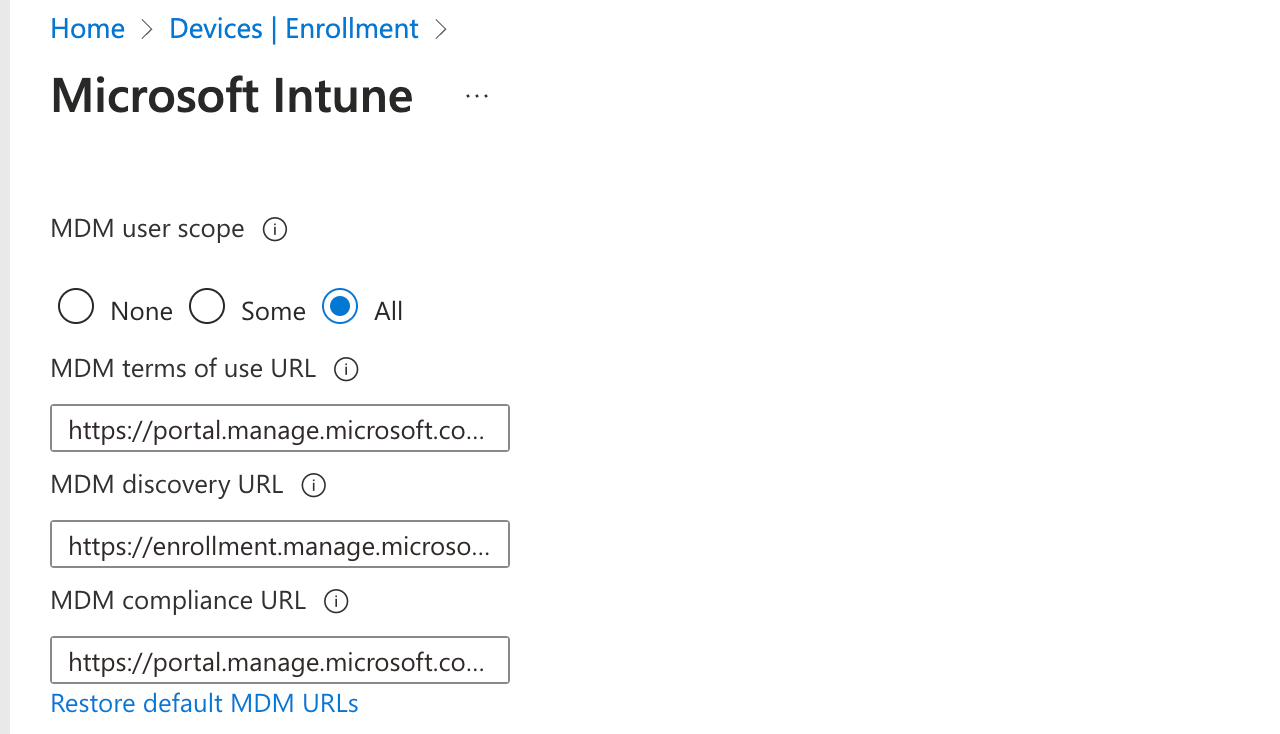1280x734 pixels.
Task: Choose the All radio option
Action: 340,307
